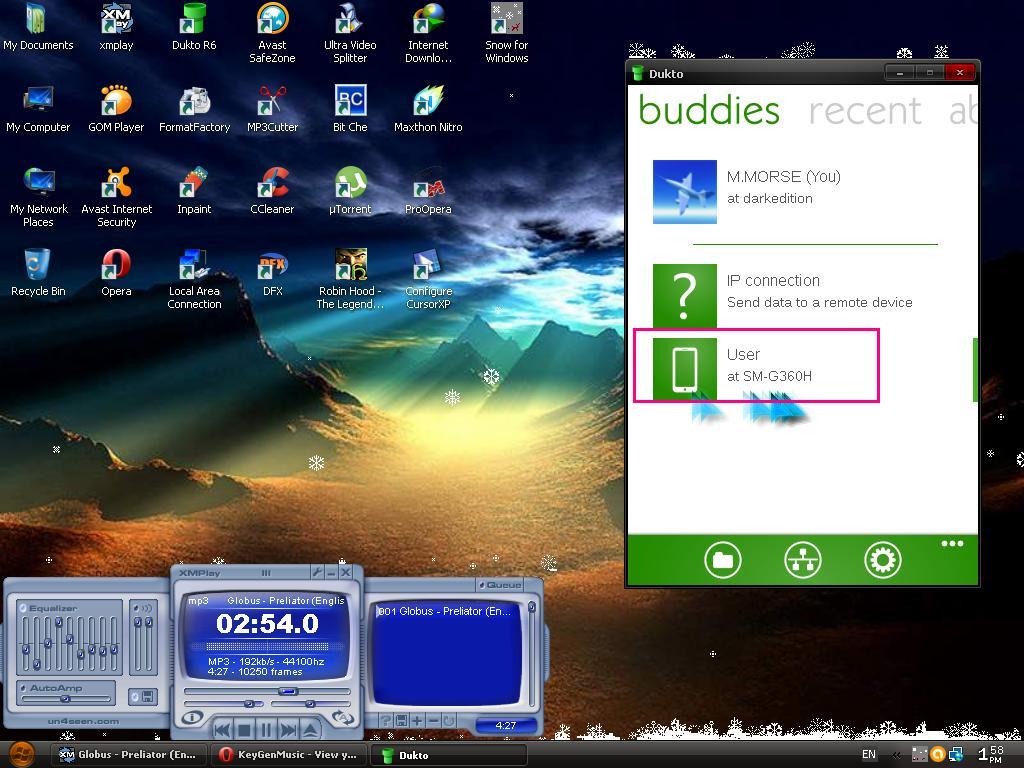Viewport: 1024px width, 768px height.
Task: Click the eject/open file button in XMPlay
Action: point(310,729)
